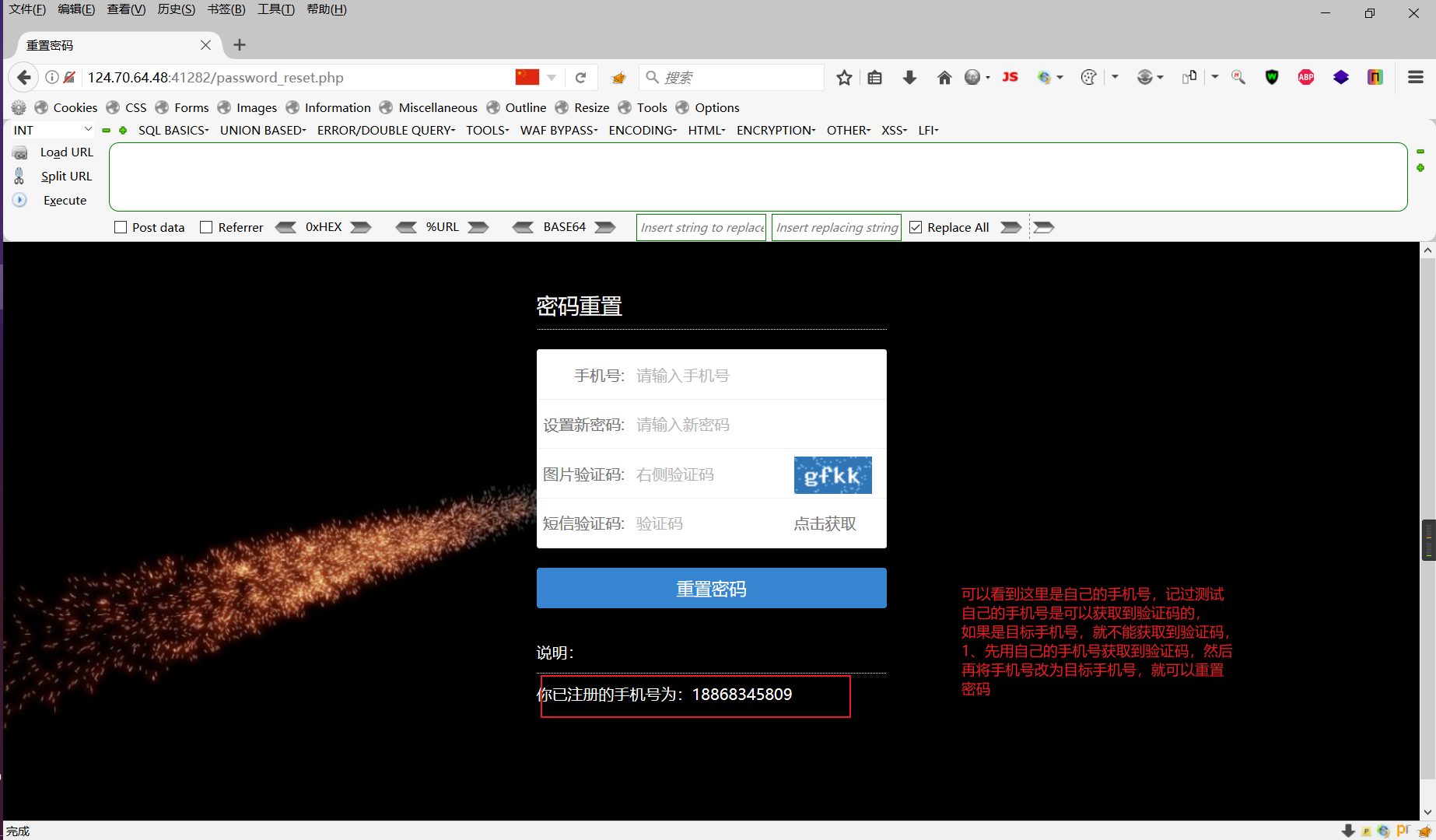Click the bookmark star icon in the address bar

coord(844,77)
